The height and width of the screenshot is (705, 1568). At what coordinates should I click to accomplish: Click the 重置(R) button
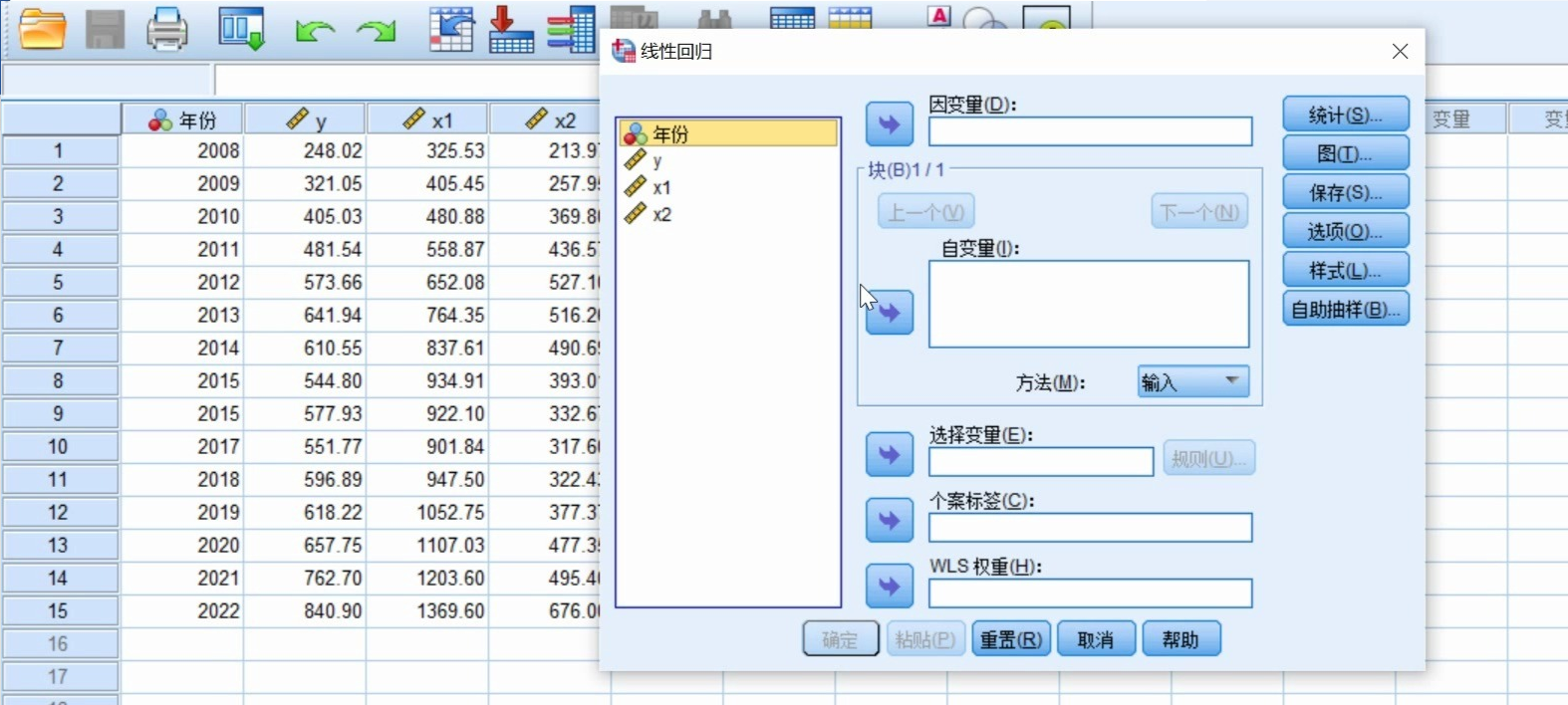1011,639
